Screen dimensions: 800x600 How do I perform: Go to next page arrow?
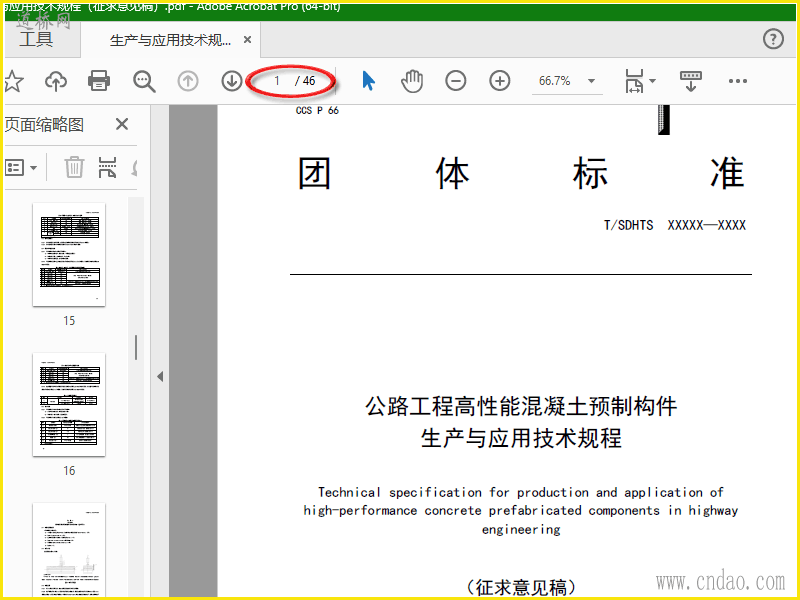tap(232, 81)
